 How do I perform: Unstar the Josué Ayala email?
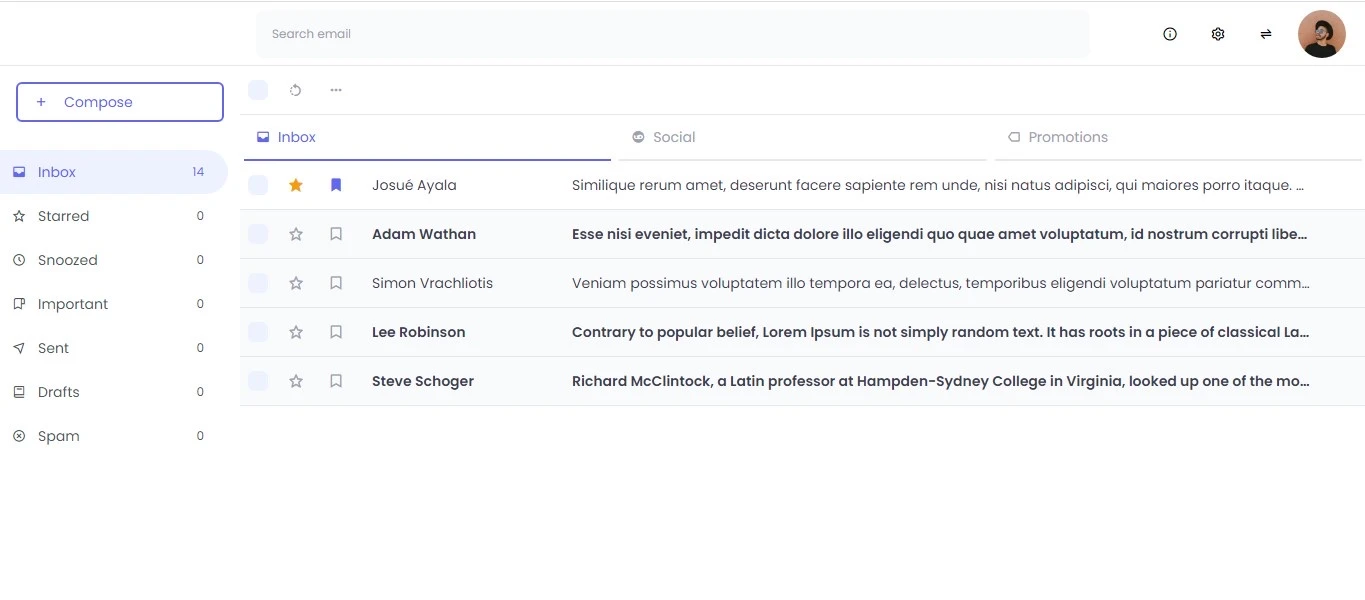296,185
